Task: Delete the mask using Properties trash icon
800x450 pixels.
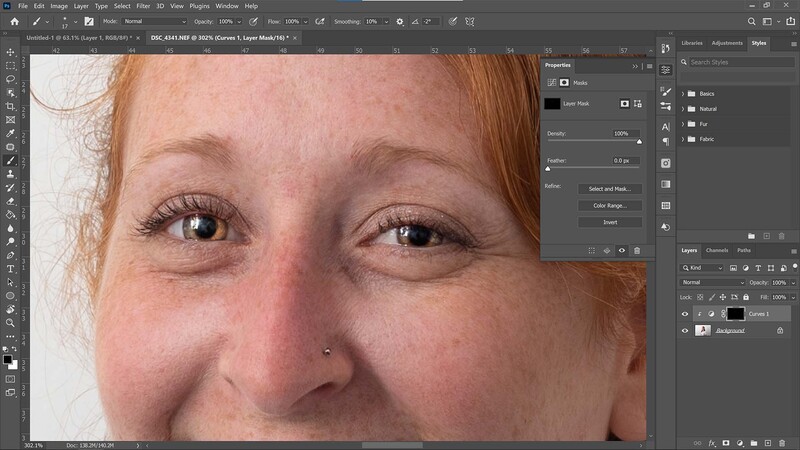Action: 637,251
